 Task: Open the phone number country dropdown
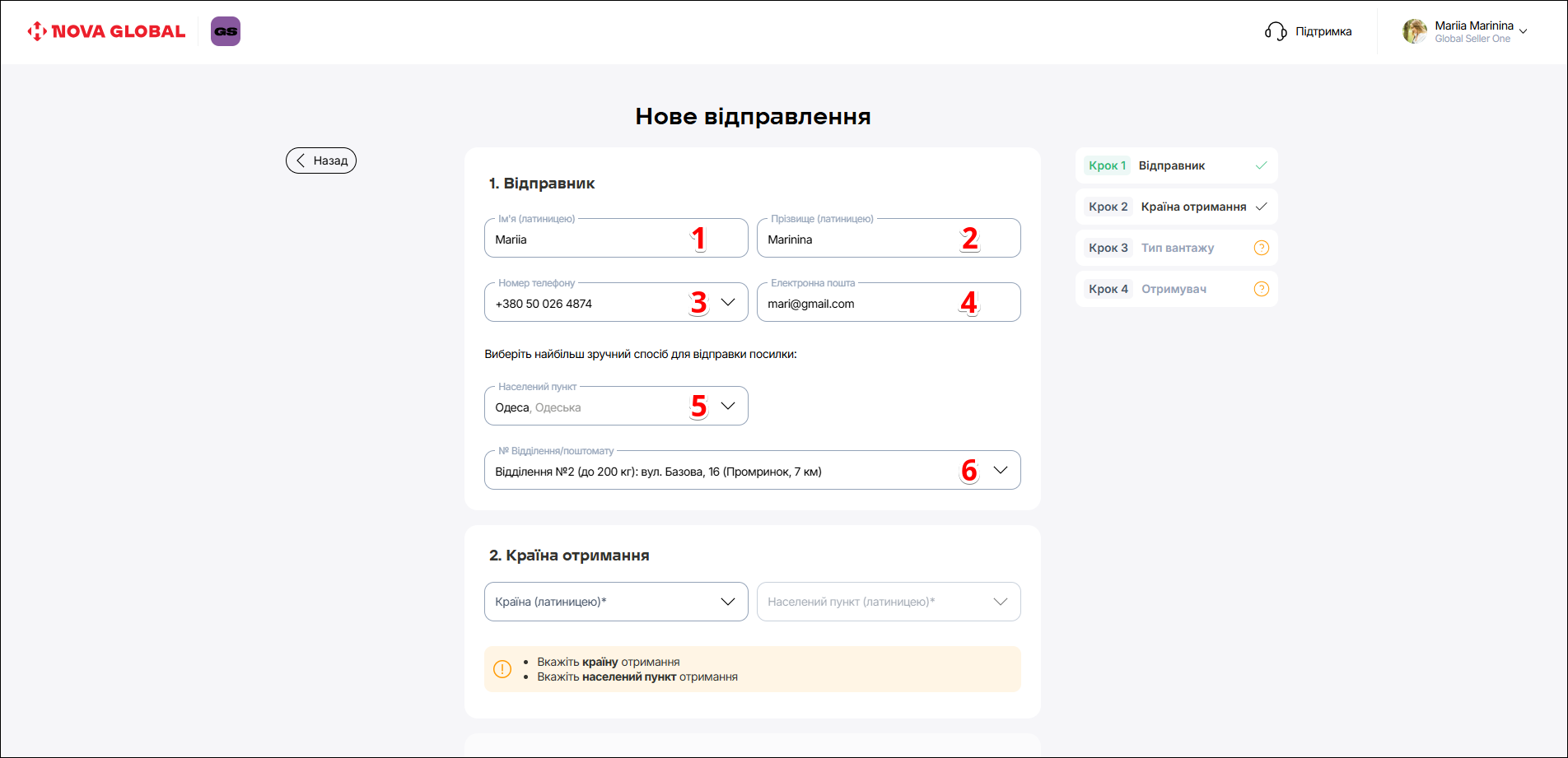[728, 302]
